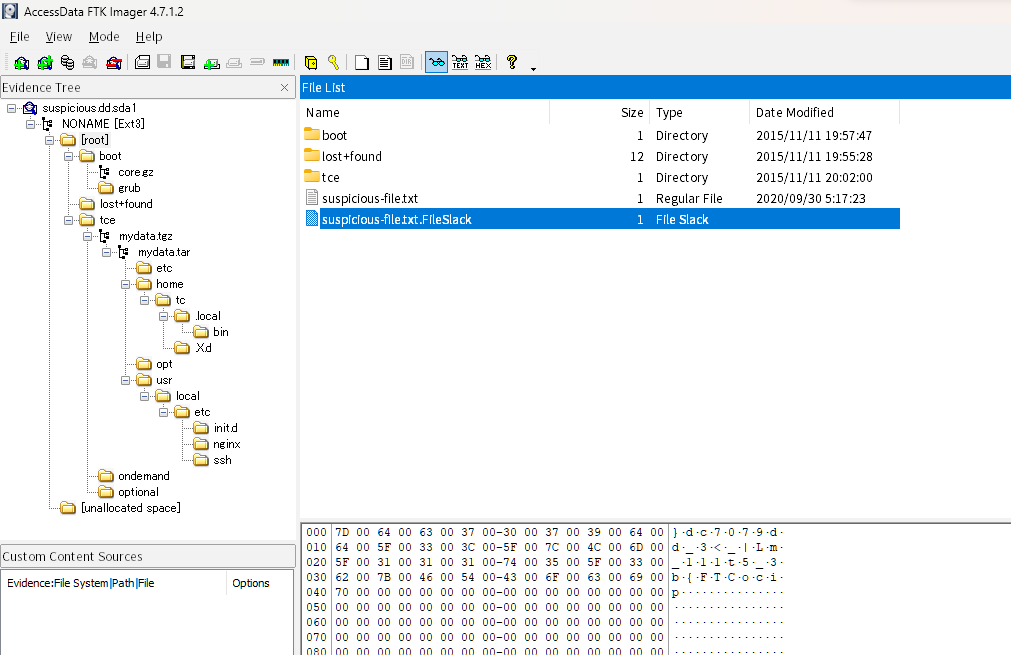Select suspicious-file.txt in File List
The image size is (1011, 655).
[600, 199]
